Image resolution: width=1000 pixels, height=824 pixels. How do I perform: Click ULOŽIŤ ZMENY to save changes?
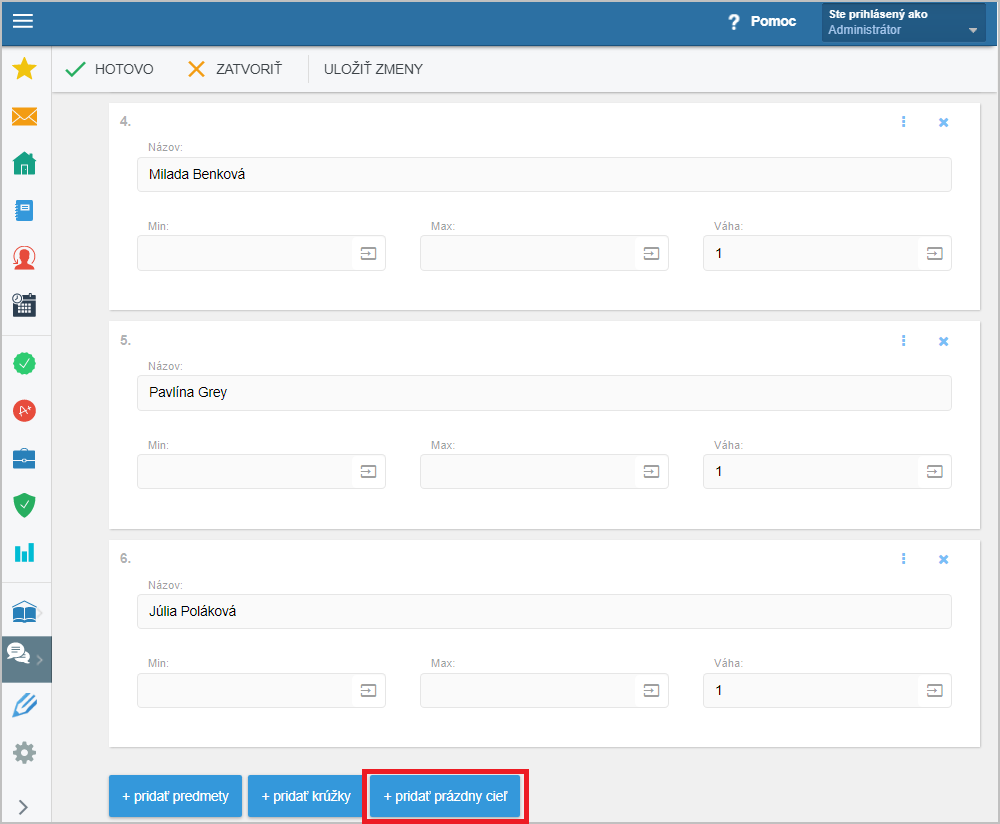point(373,69)
